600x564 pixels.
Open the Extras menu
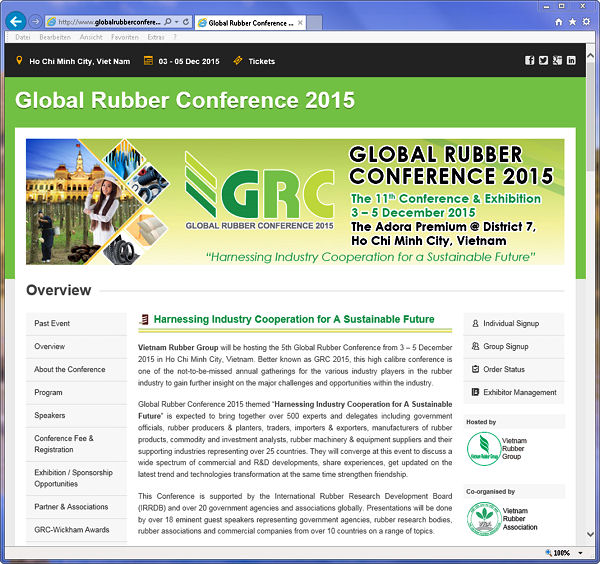click(156, 37)
